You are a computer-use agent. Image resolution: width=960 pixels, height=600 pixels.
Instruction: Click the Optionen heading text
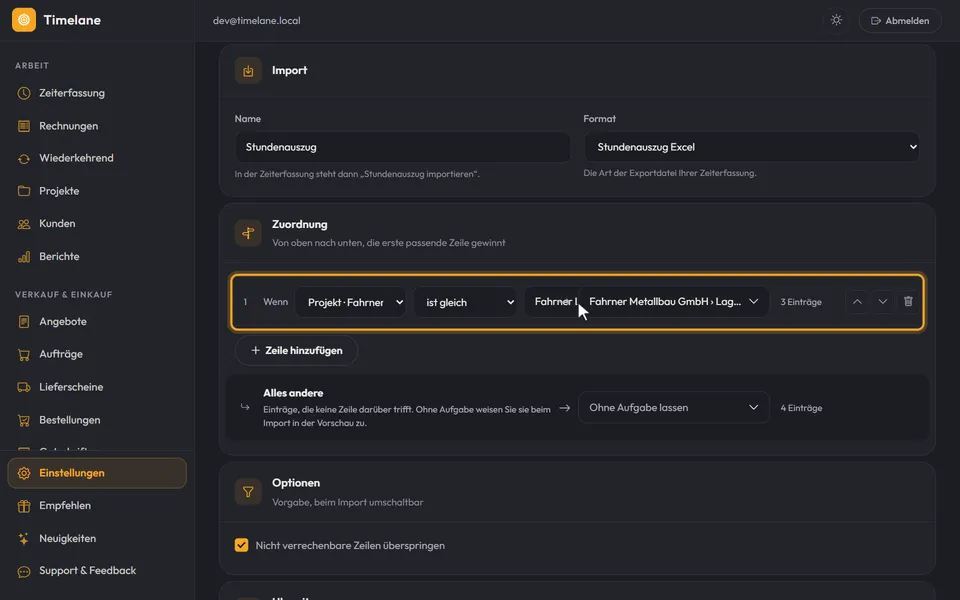(296, 483)
